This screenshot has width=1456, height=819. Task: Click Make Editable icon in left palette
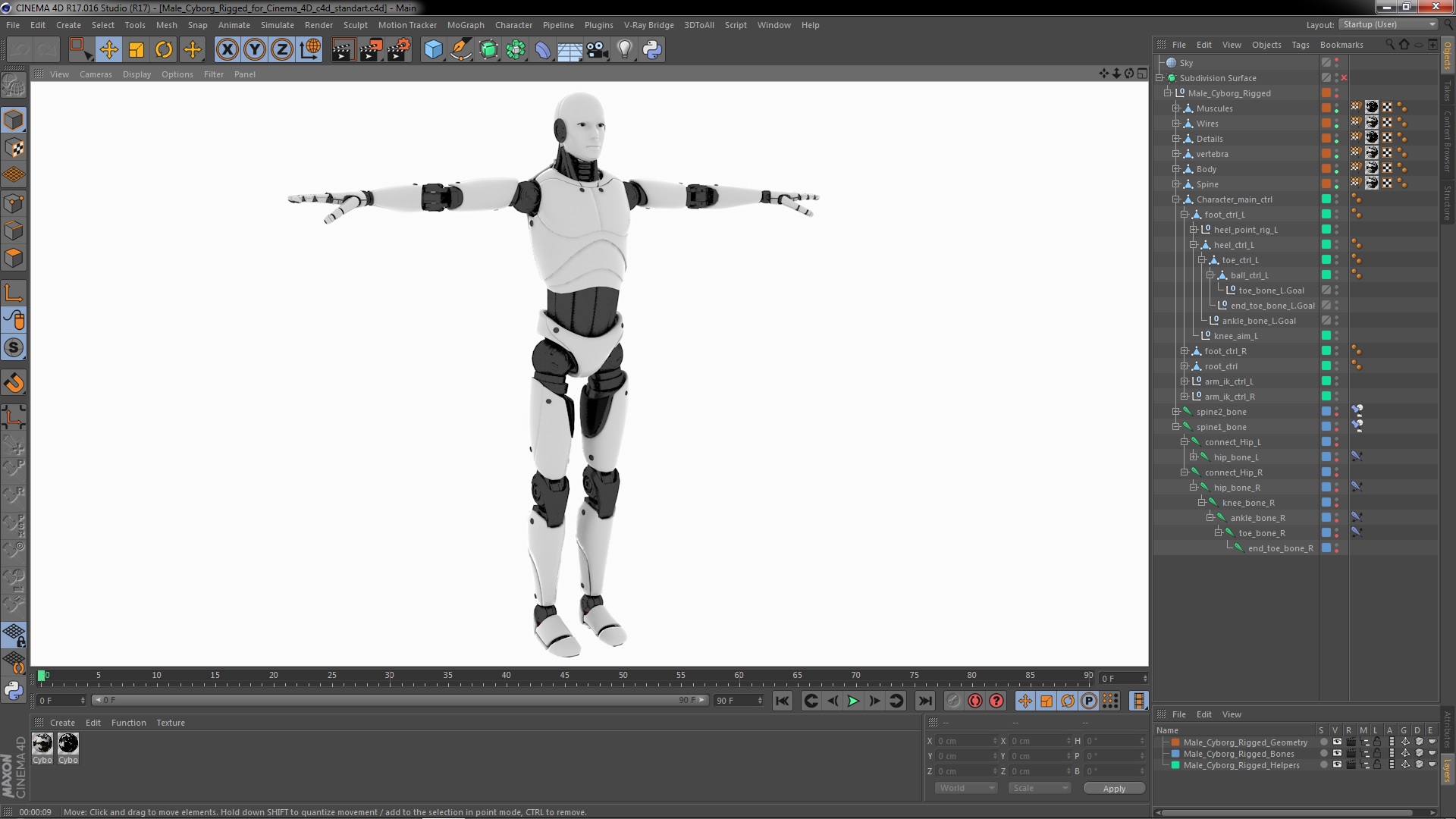point(14,85)
